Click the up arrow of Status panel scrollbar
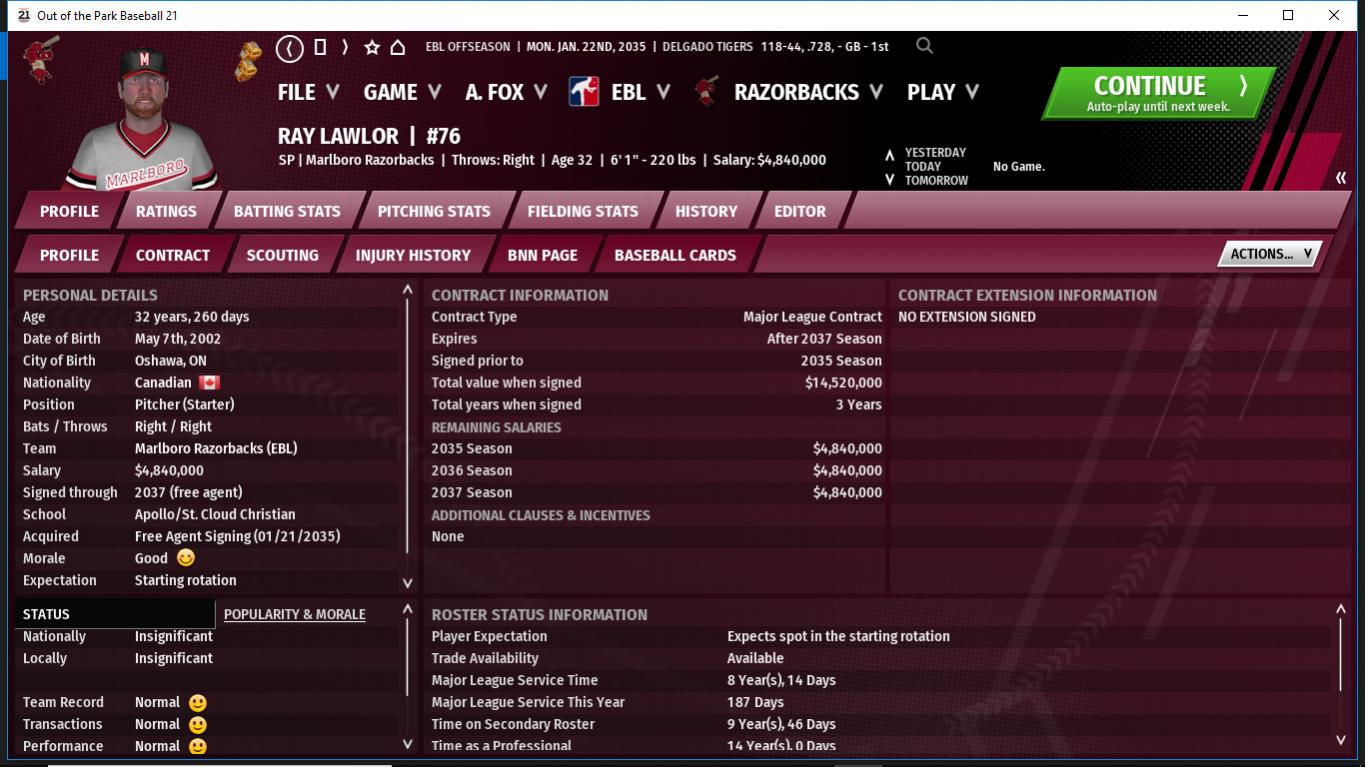The image size is (1365, 767). [407, 609]
